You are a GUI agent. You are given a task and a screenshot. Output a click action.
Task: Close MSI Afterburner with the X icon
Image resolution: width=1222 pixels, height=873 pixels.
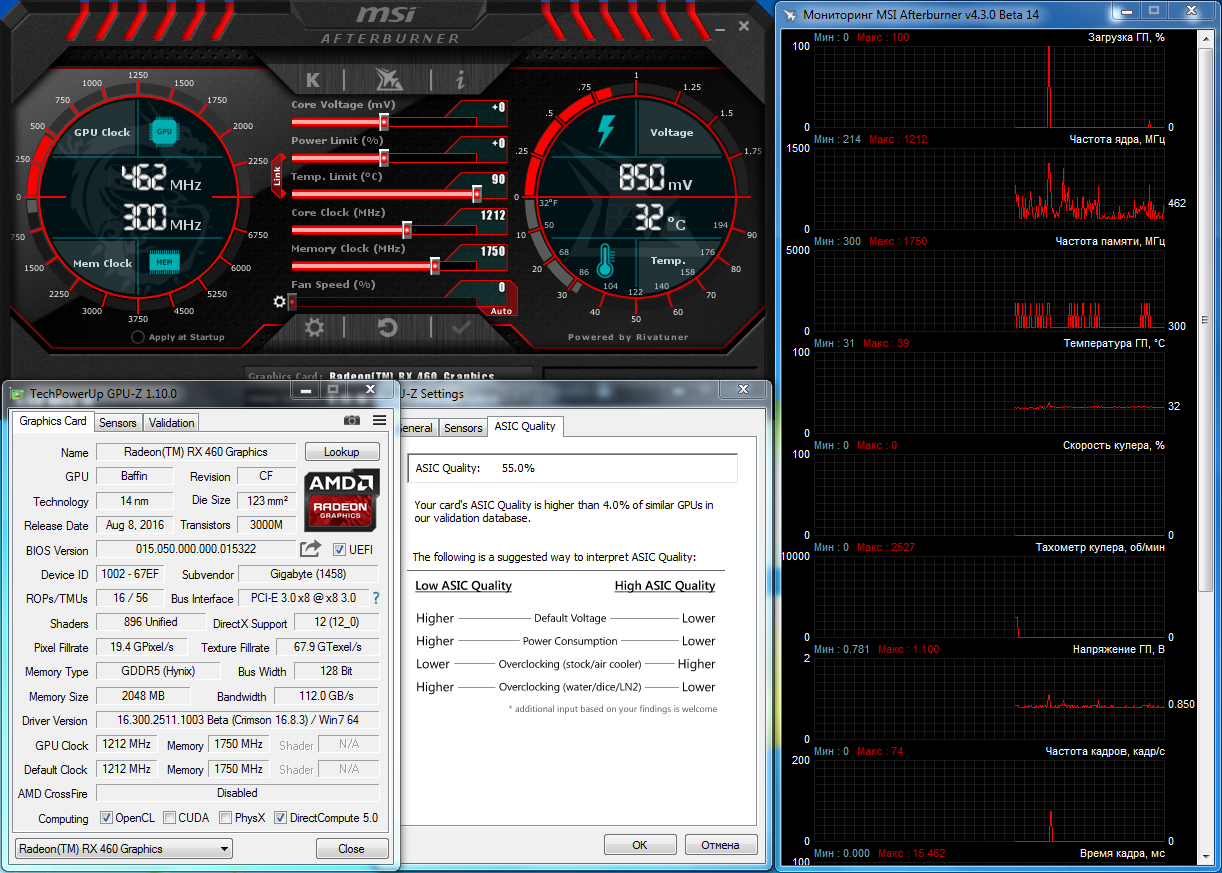click(x=742, y=27)
